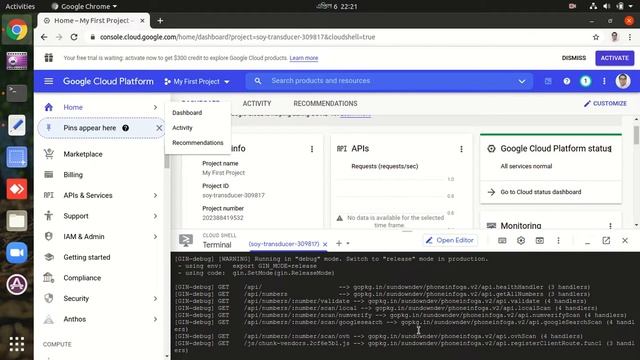Image resolution: width=640 pixels, height=360 pixels.
Task: Click the Cloud Shell activate icon in header
Action: (548, 81)
